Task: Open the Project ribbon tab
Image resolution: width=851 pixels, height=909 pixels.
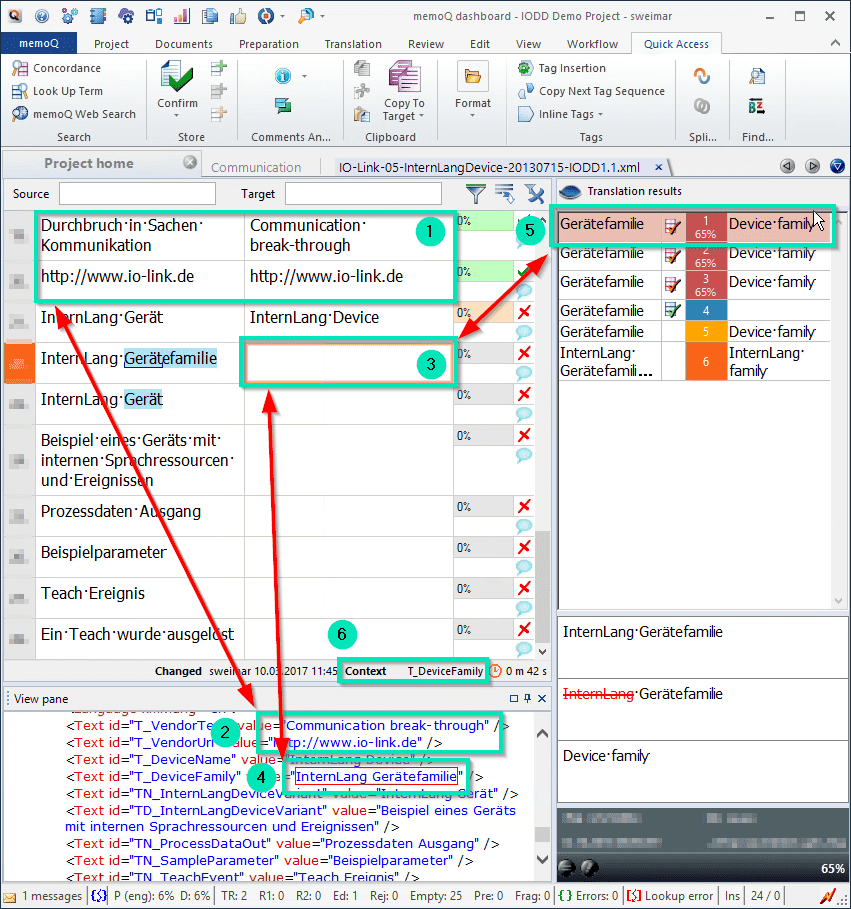Action: coord(111,44)
